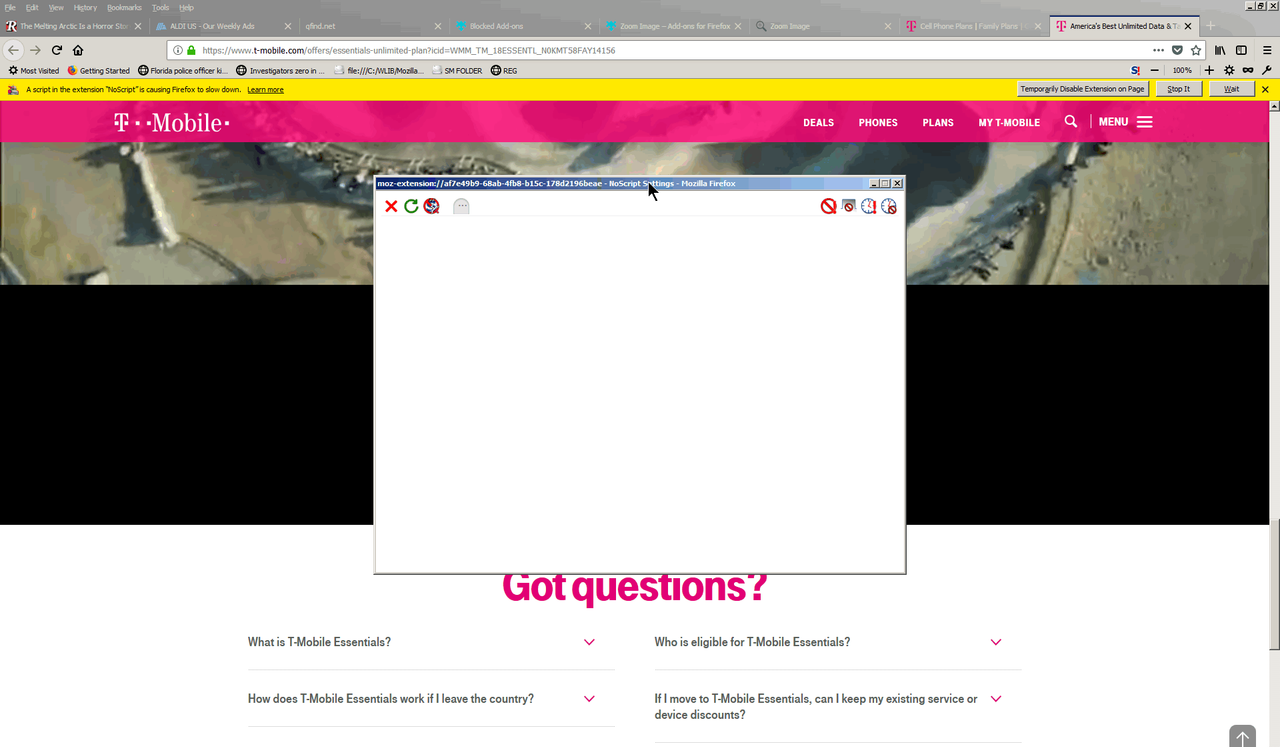
Task: Bookmark this page with the star
Action: (x=1196, y=50)
